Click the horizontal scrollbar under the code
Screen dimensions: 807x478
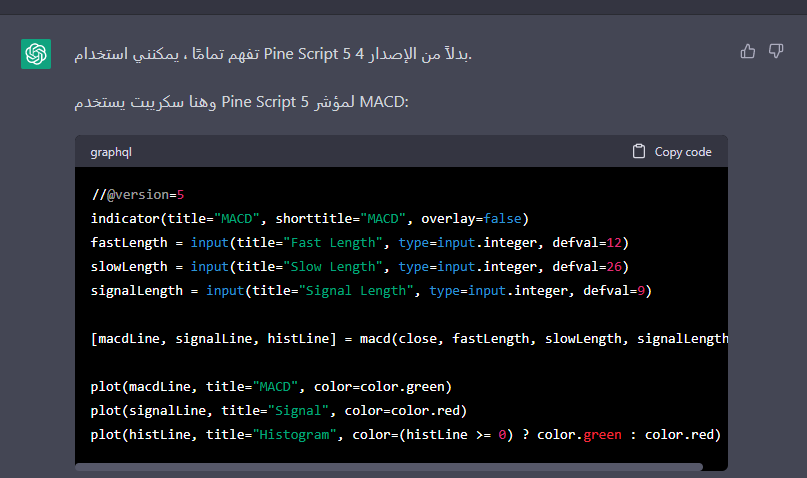click(389, 467)
